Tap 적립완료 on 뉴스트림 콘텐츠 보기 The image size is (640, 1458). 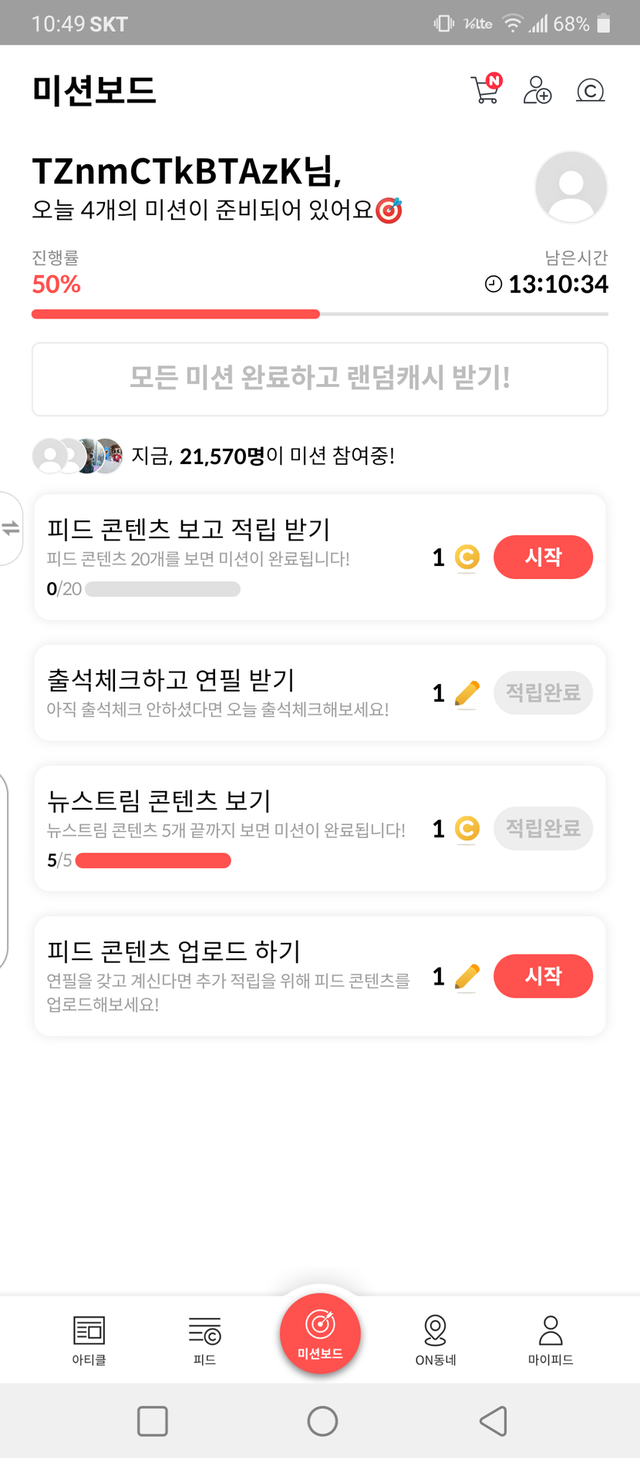click(543, 829)
